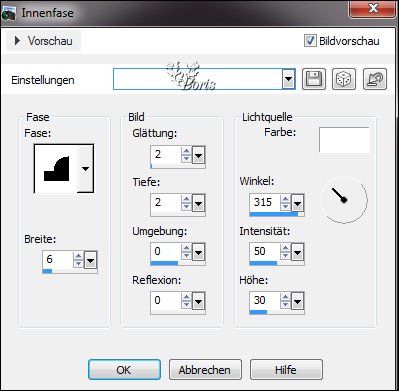The height and width of the screenshot is (391, 399).
Task: Open the Fase bevel shape dropdown
Action: tap(86, 169)
